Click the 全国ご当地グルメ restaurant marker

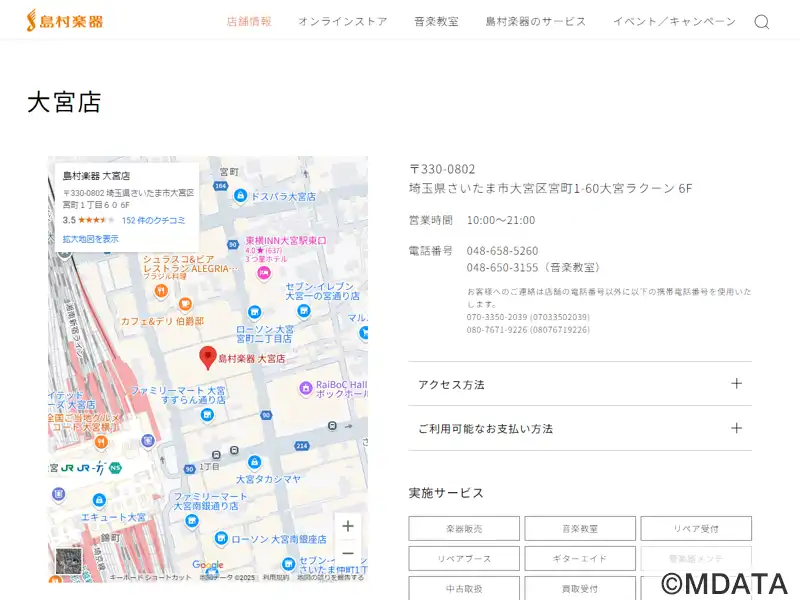(101, 442)
